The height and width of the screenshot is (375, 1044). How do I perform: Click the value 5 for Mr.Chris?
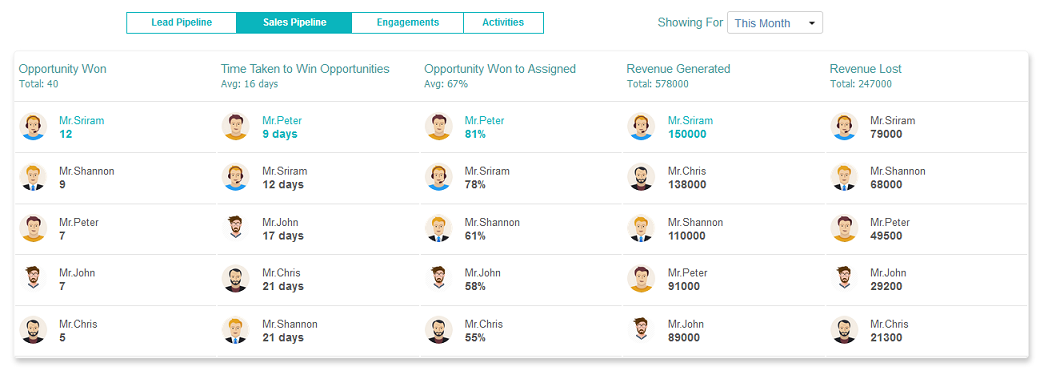click(62, 338)
